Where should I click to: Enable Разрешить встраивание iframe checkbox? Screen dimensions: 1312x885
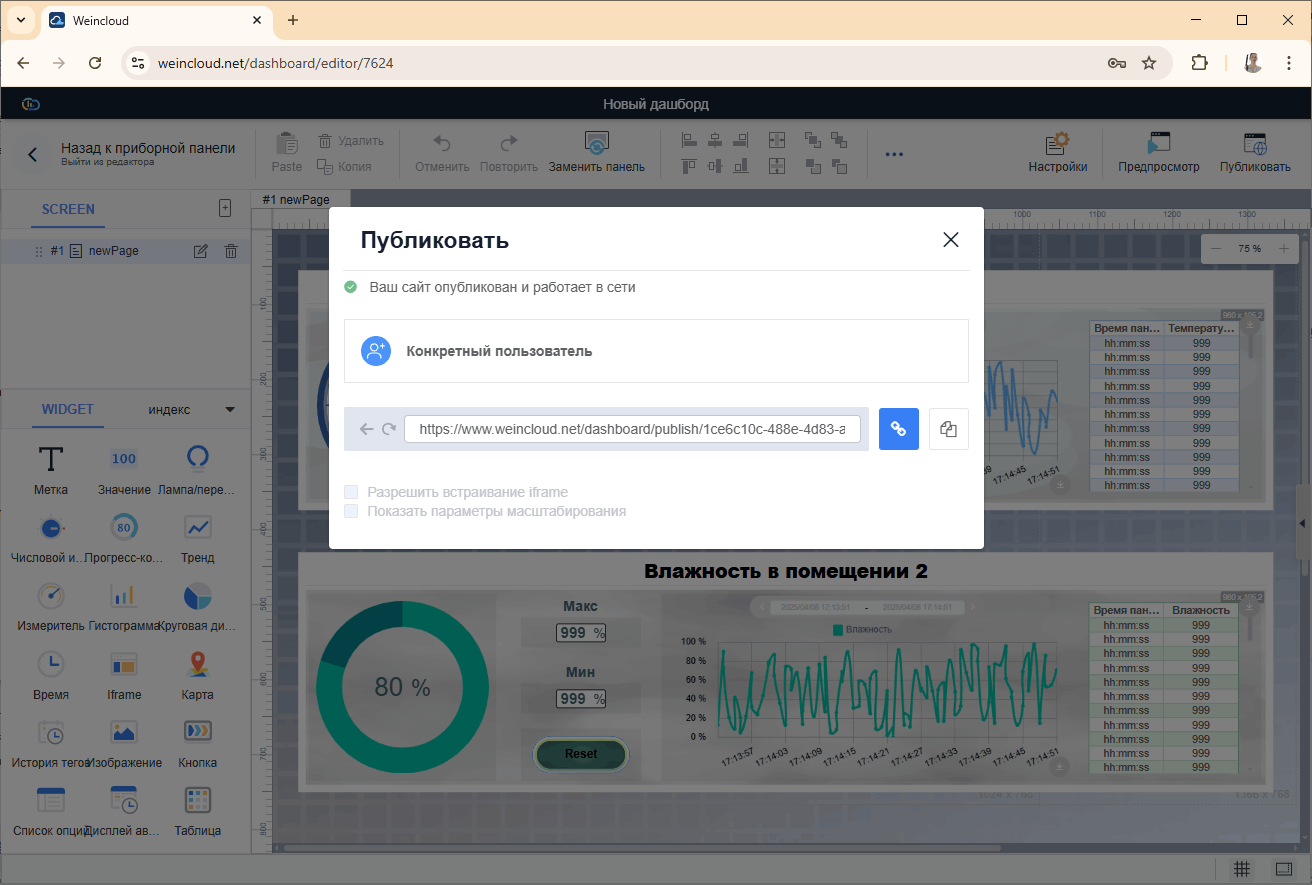351,492
